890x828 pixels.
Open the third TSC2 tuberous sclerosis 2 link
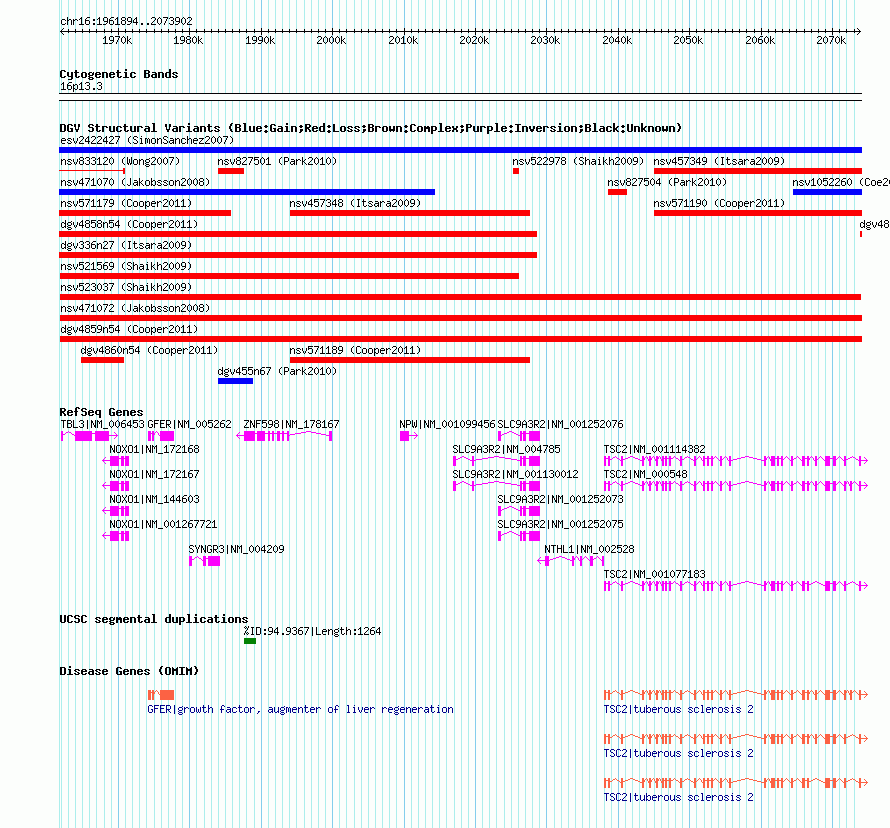[678, 797]
